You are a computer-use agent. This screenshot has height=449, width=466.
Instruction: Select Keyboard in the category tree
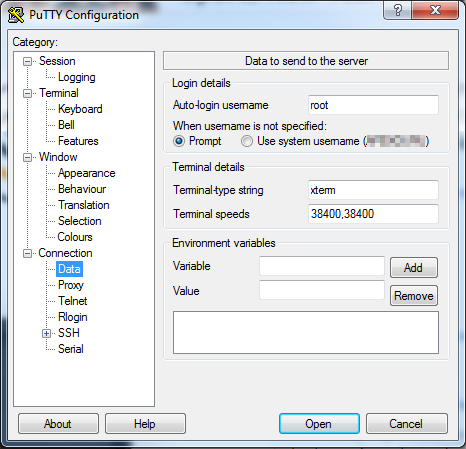coord(80,109)
